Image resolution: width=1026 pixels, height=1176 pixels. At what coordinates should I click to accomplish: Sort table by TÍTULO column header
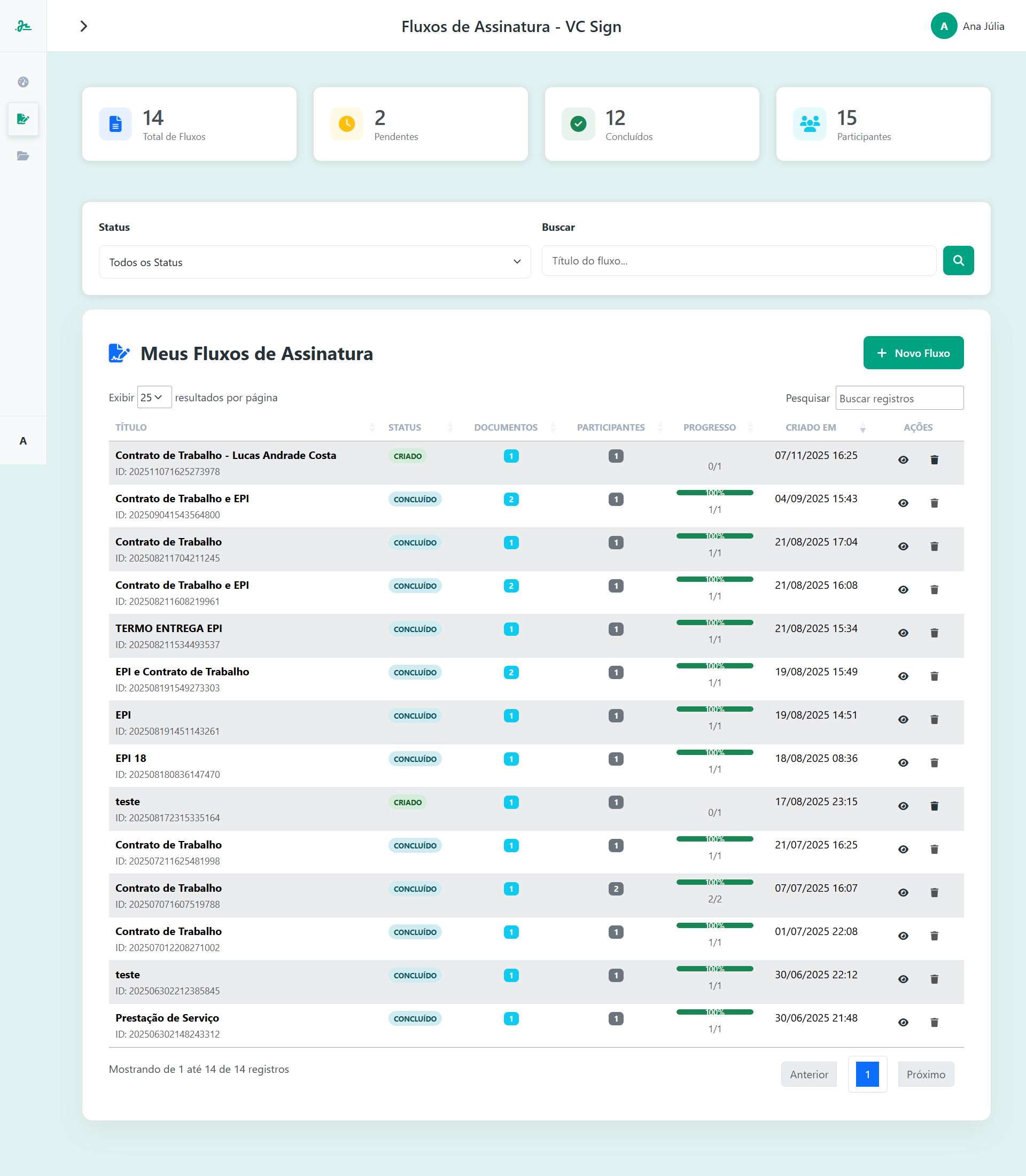pyautogui.click(x=131, y=427)
